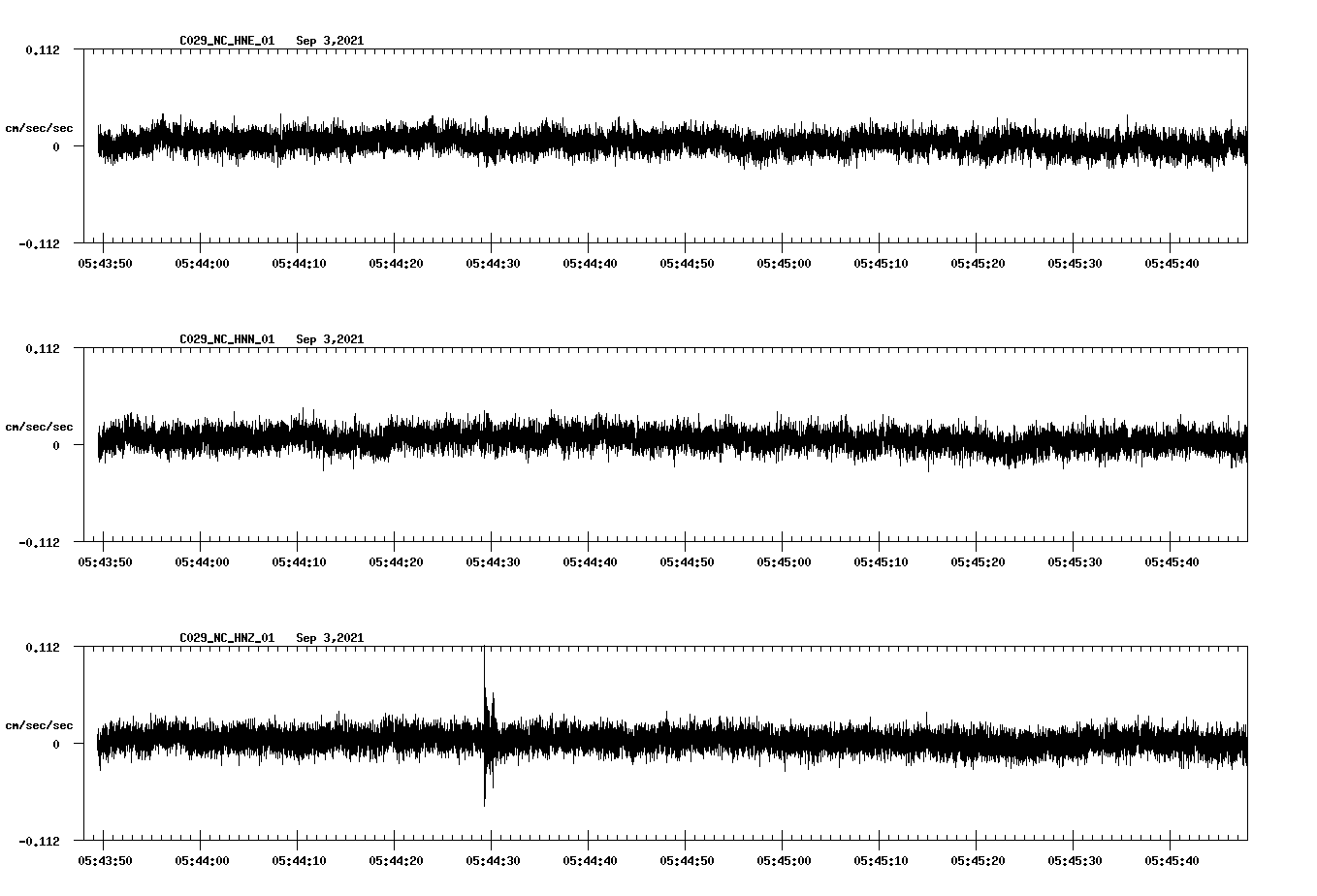The width and height of the screenshot is (1317, 896).
Task: Click the Sep 3,2021 date on HNZ plot
Action: pyautogui.click(x=330, y=638)
